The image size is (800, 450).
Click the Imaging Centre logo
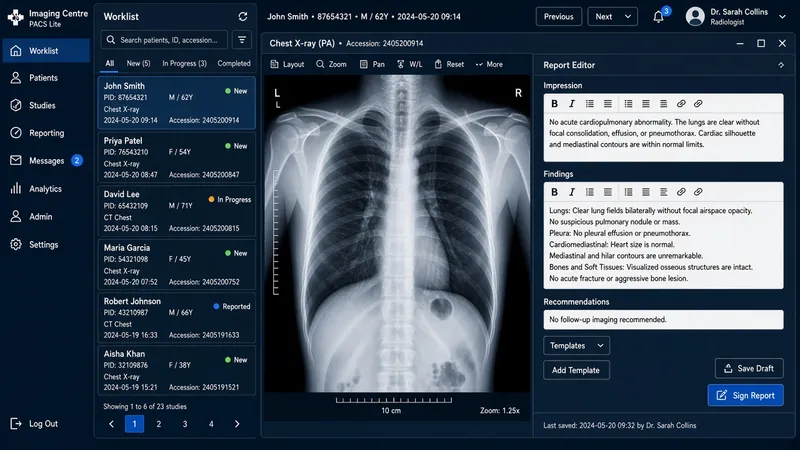tap(15, 17)
